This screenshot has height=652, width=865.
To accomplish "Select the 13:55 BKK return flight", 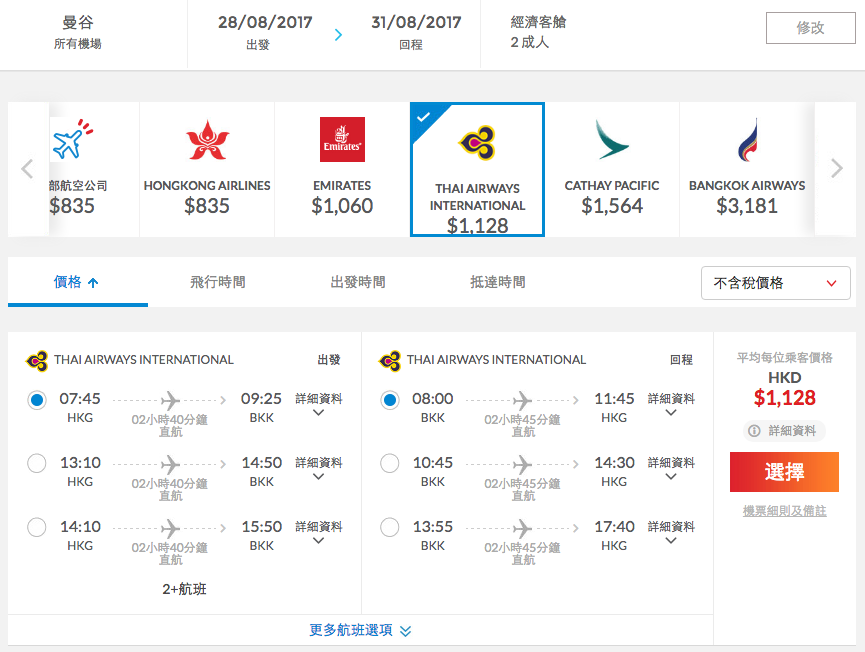I will pyautogui.click(x=389, y=527).
